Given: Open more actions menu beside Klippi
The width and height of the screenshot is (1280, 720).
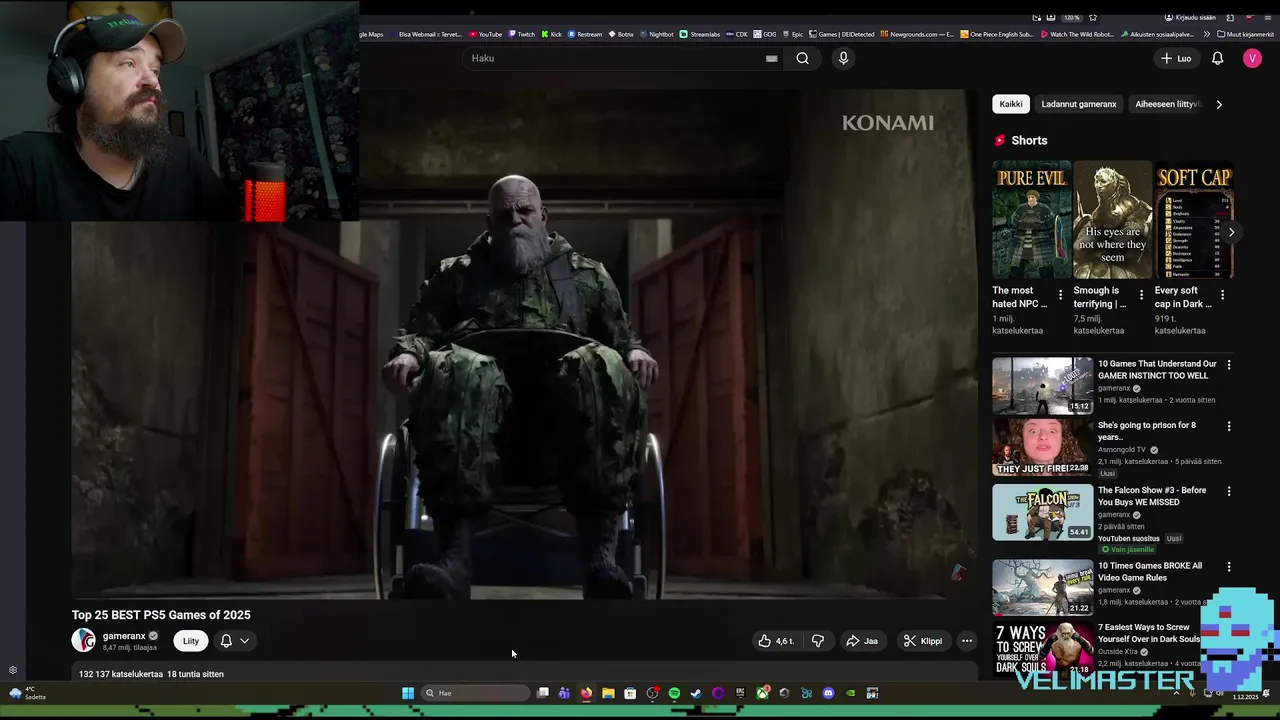Looking at the screenshot, I should pyautogui.click(x=966, y=641).
